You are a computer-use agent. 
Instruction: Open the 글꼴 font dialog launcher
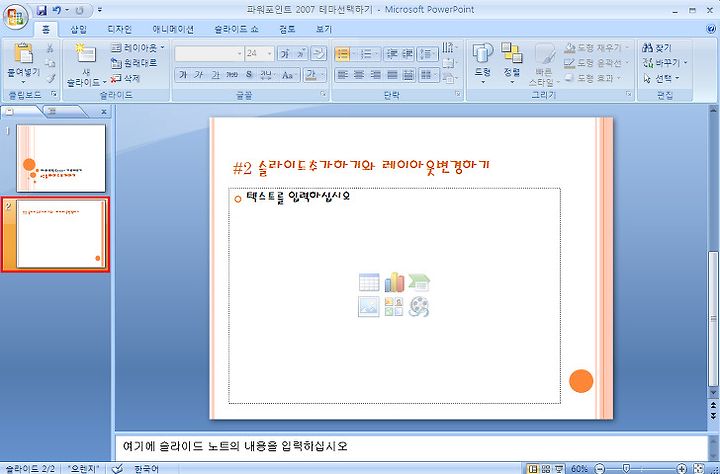click(323, 94)
